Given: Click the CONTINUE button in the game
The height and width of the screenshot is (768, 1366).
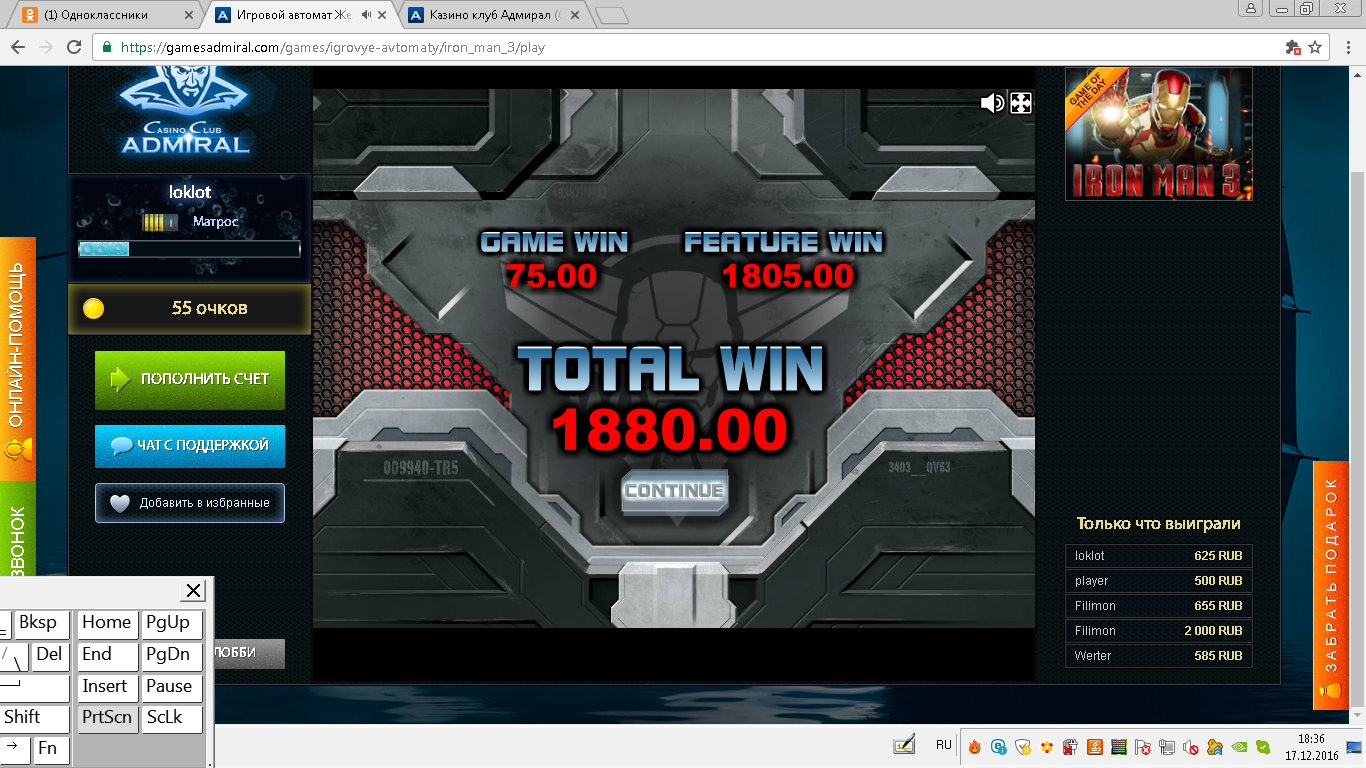Looking at the screenshot, I should point(673,491).
